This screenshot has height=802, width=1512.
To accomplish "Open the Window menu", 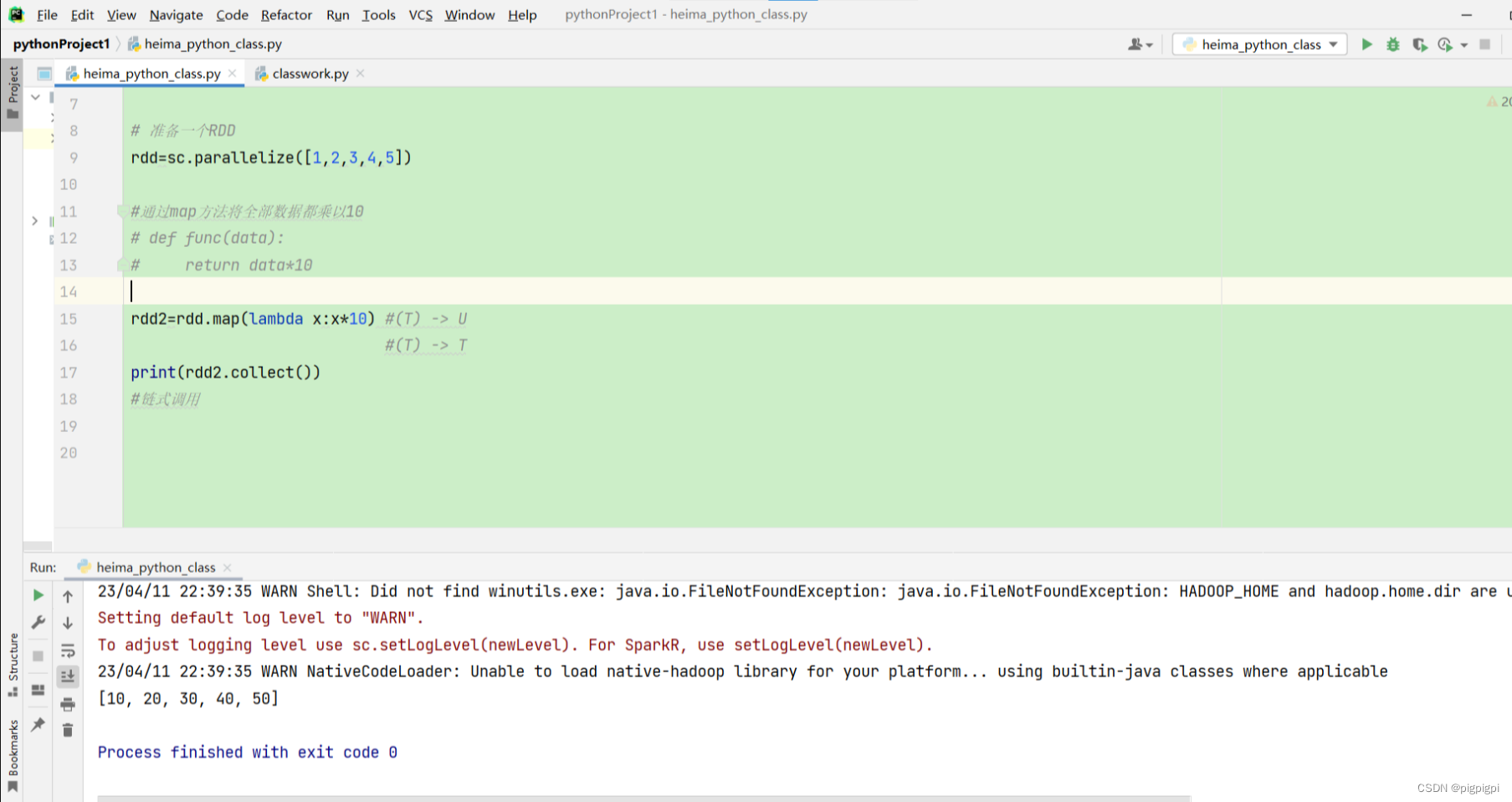I will pos(469,15).
